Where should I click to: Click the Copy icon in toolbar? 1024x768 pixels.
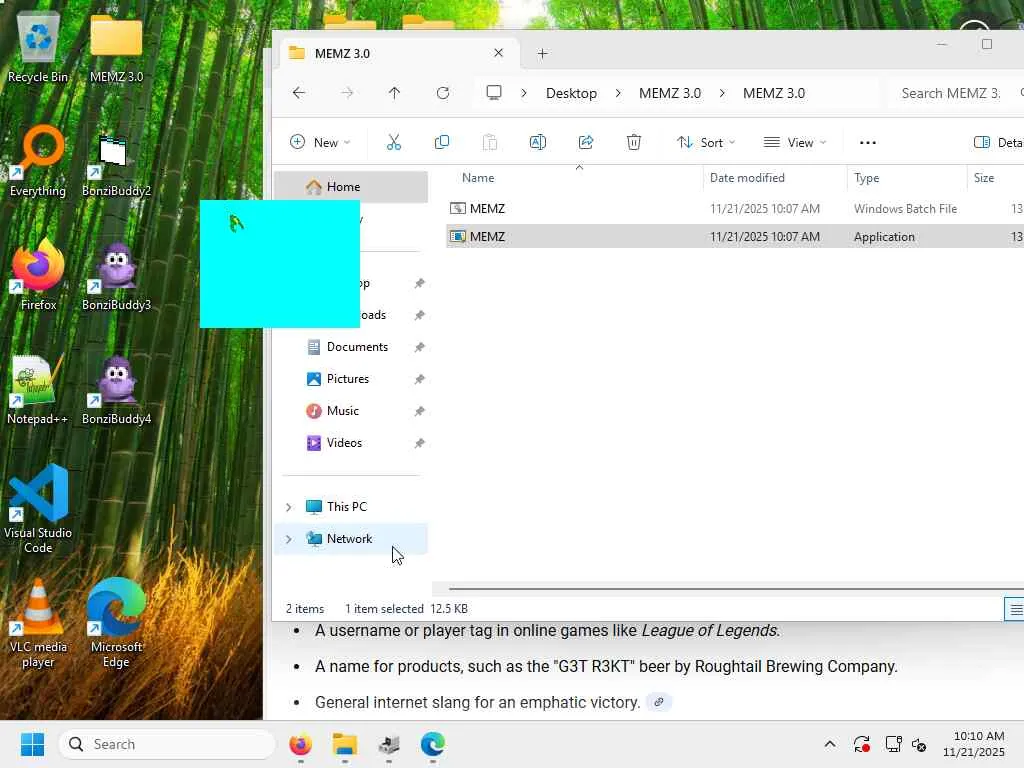442,142
